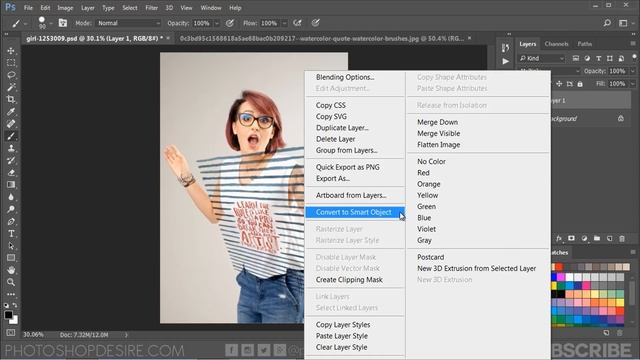
Task: Toggle lock position in Layers panel
Action: 559,84
